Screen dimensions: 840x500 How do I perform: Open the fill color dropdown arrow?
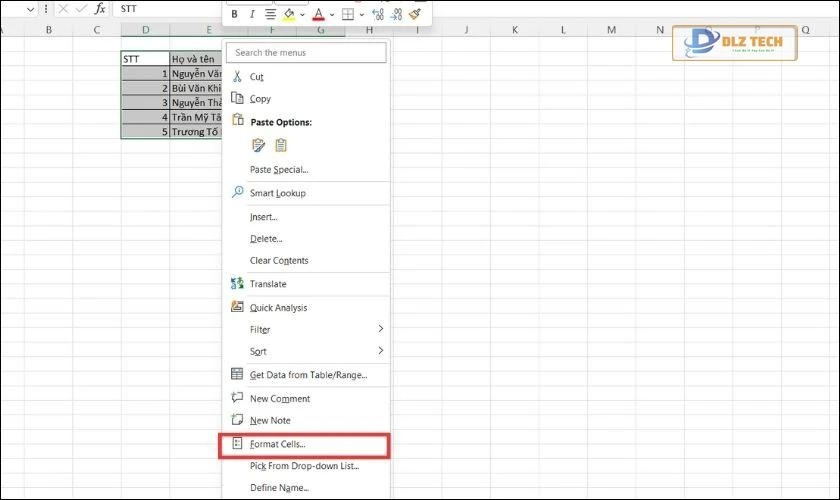coord(302,15)
